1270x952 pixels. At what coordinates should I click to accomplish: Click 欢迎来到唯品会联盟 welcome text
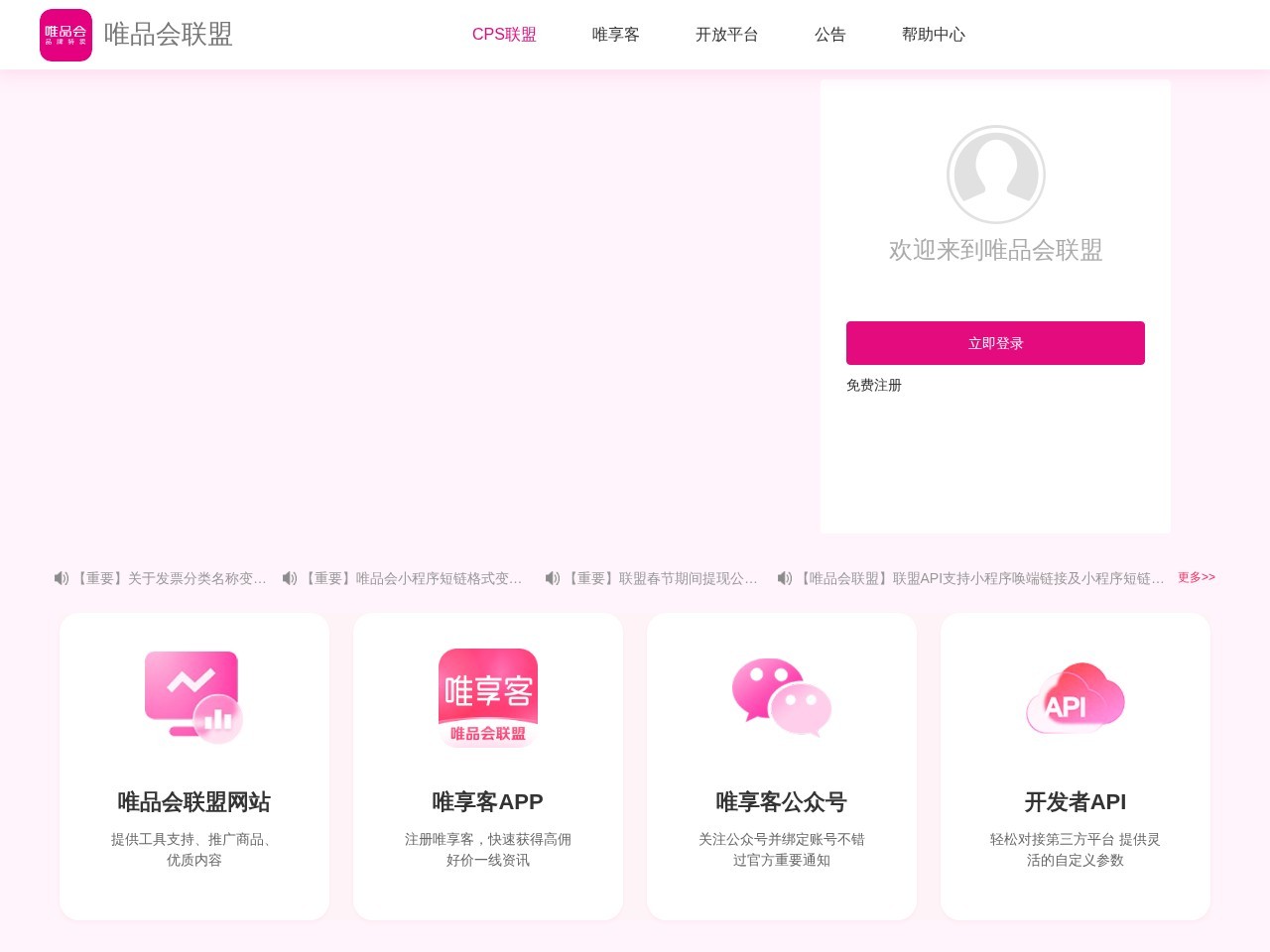[996, 250]
